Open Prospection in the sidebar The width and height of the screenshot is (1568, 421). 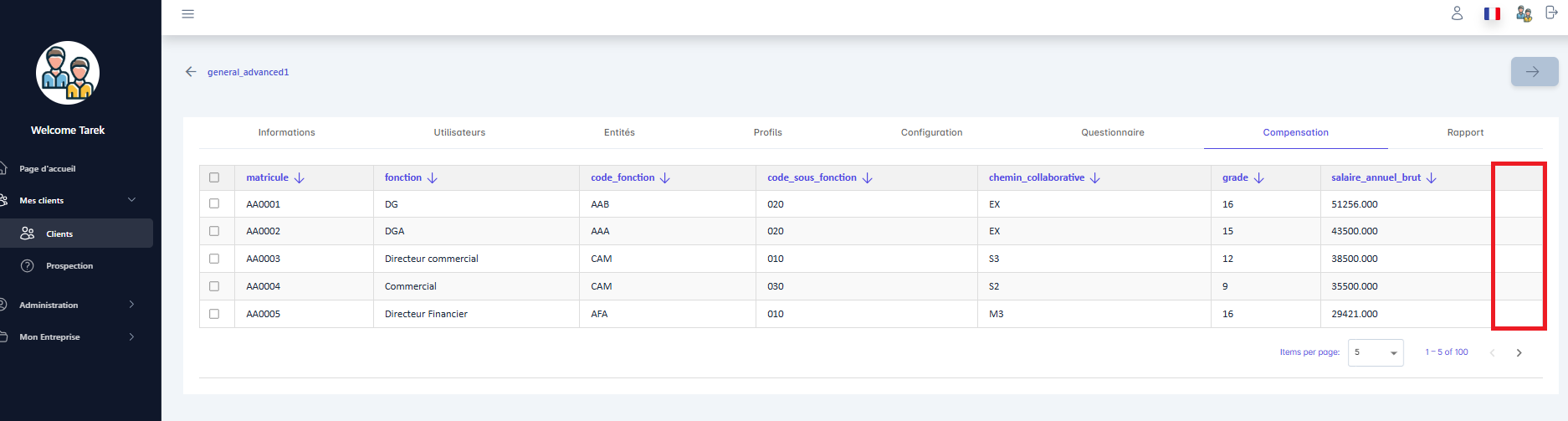click(x=69, y=266)
